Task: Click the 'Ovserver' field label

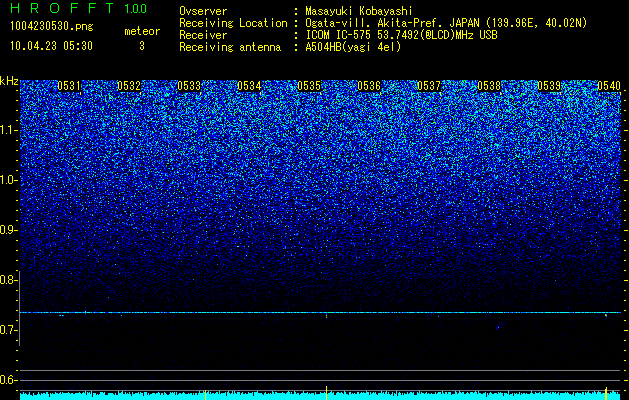Action: (203, 11)
